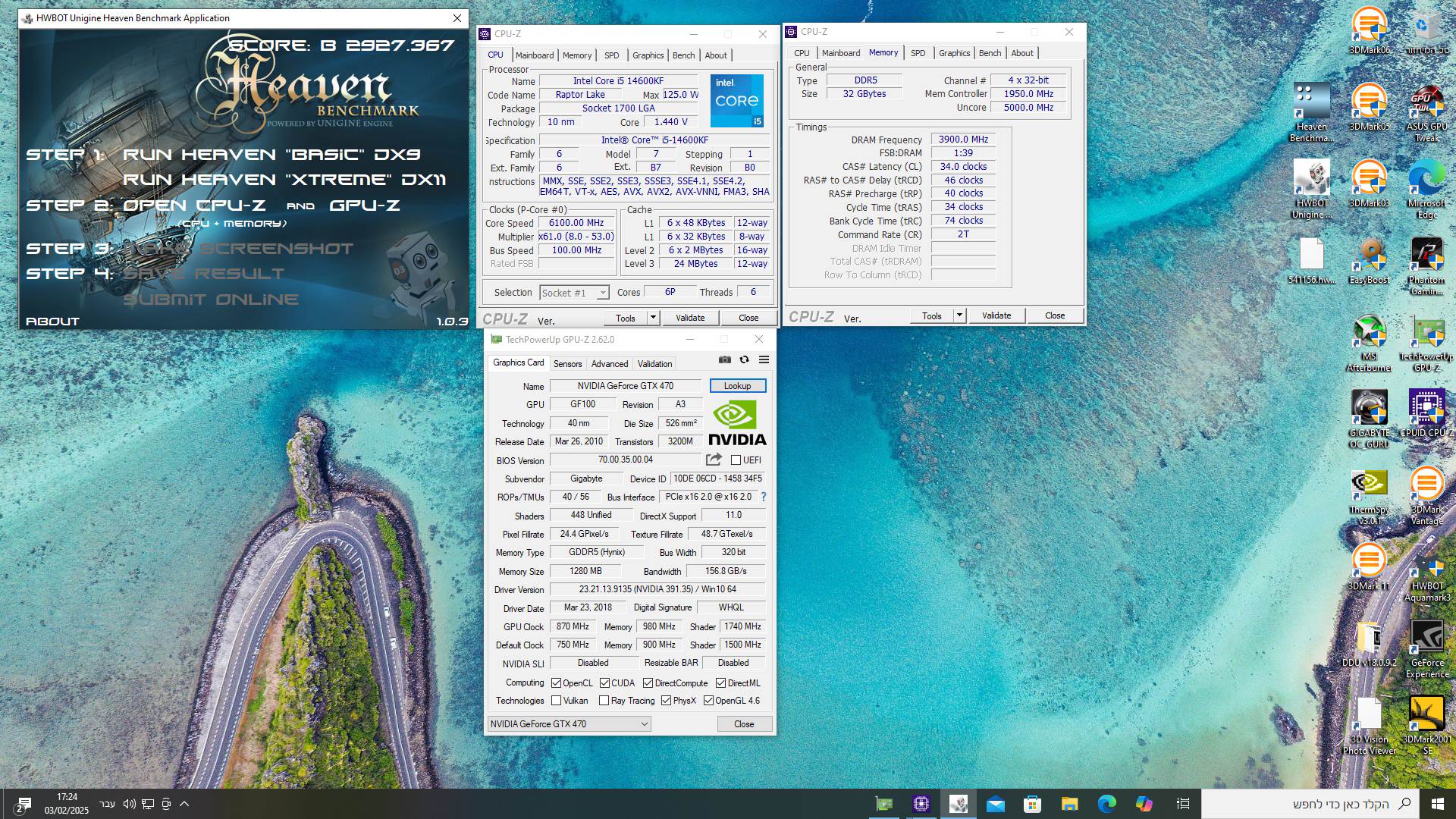The width and height of the screenshot is (1456, 819).
Task: Open the 3DMark03 desktop icon
Action: 1370,183
